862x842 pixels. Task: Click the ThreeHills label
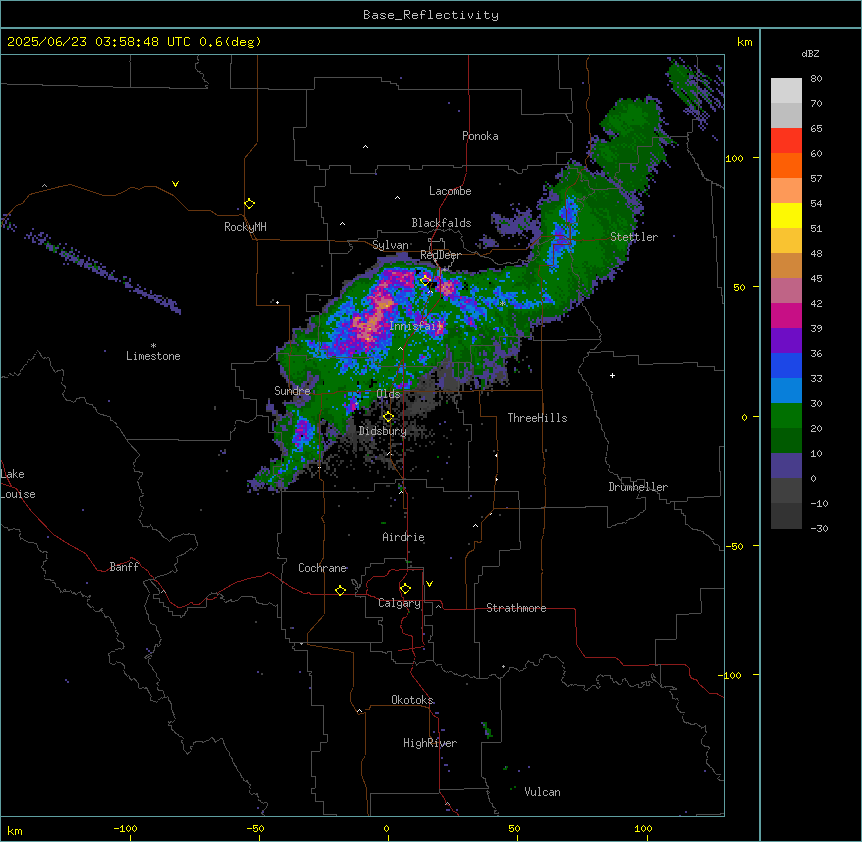point(538,418)
